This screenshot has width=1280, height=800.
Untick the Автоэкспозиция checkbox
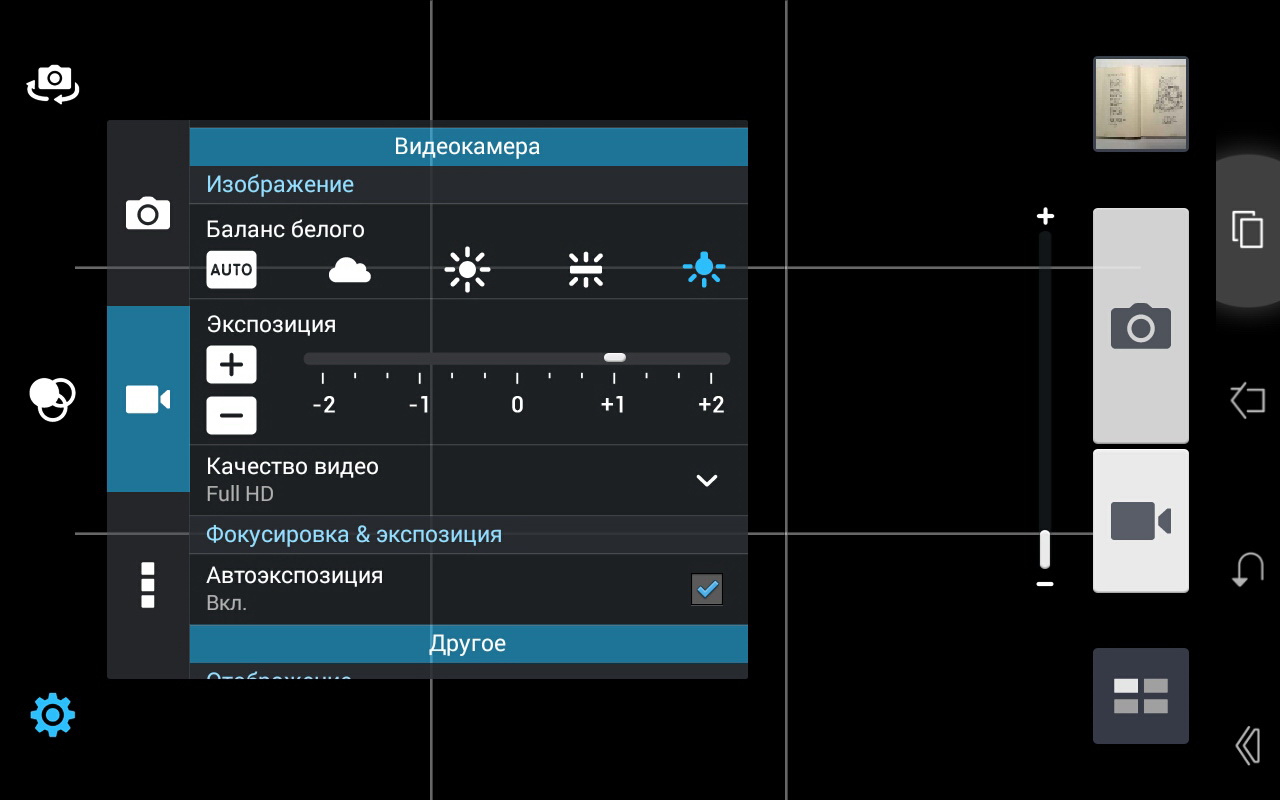pos(707,590)
